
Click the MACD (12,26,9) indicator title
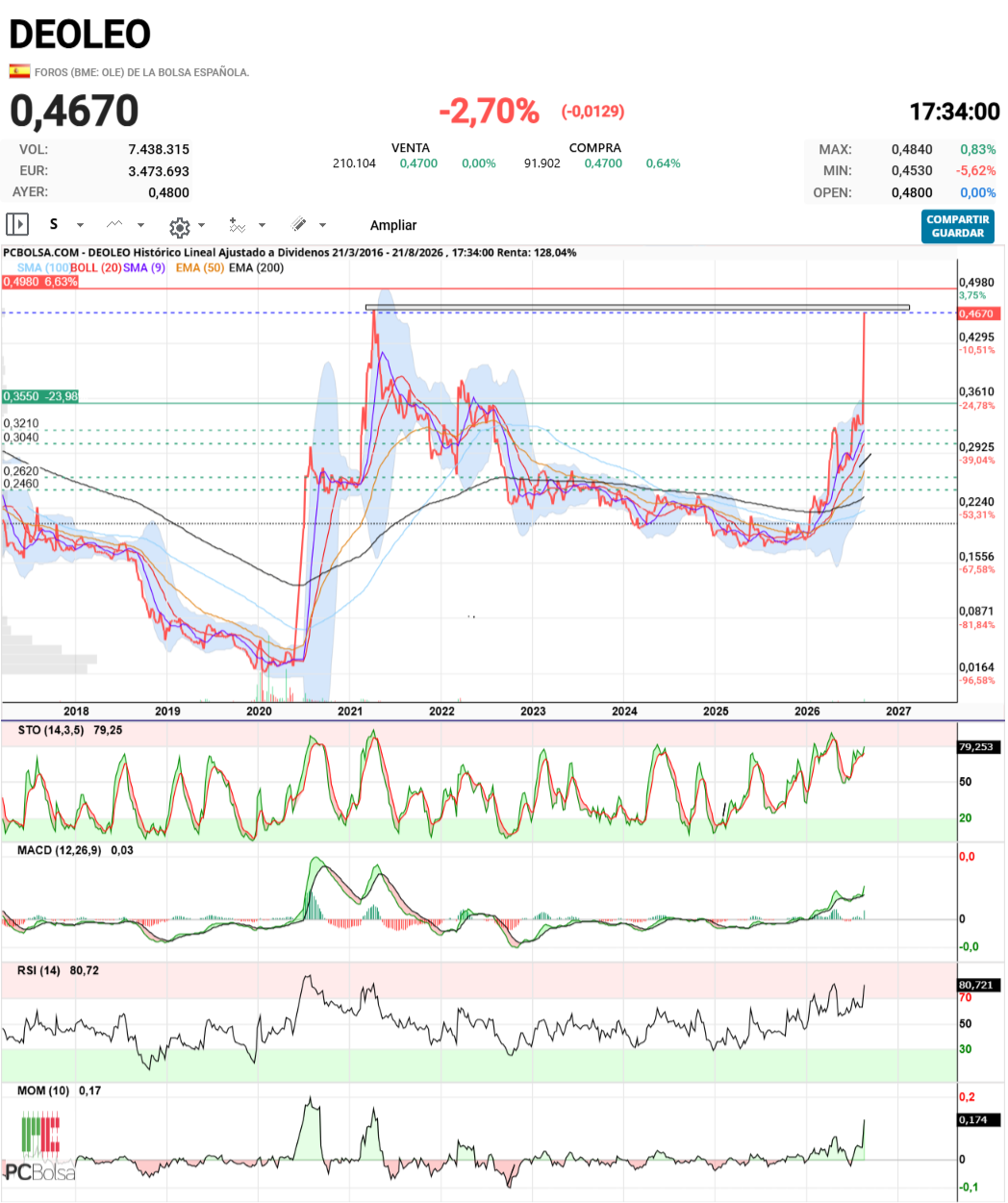(x=59, y=851)
